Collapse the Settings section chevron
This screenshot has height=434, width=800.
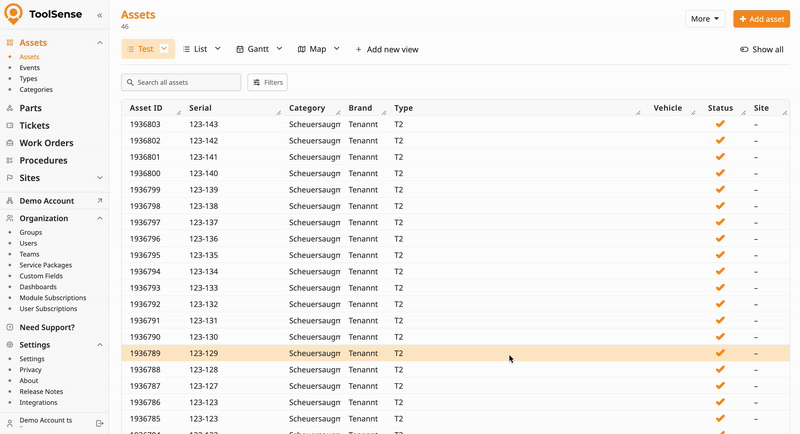click(99, 345)
